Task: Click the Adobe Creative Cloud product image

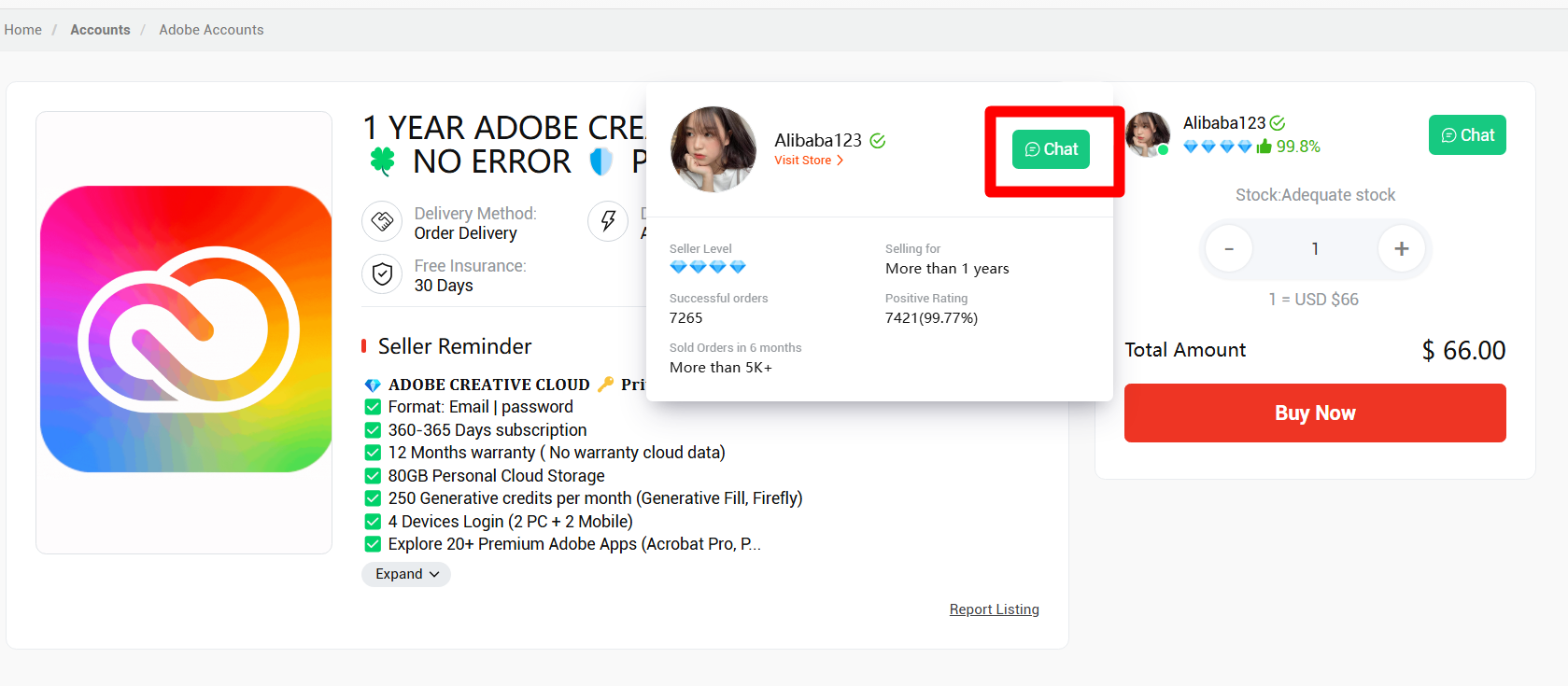Action: pos(185,329)
